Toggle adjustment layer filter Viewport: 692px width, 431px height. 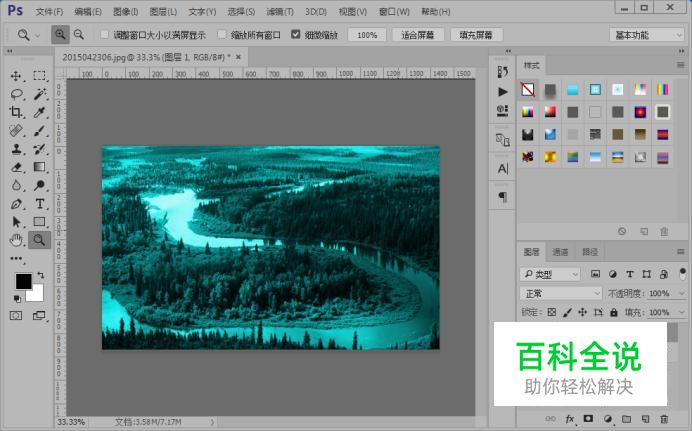[x=613, y=274]
